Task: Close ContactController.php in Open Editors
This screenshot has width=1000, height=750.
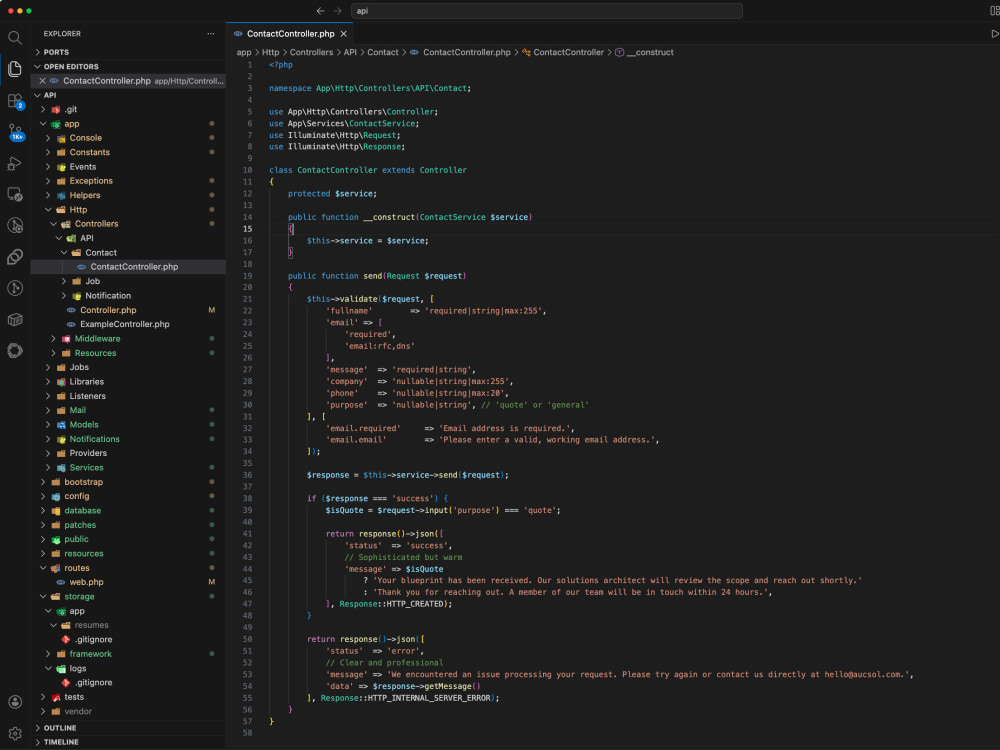Action: coord(42,81)
